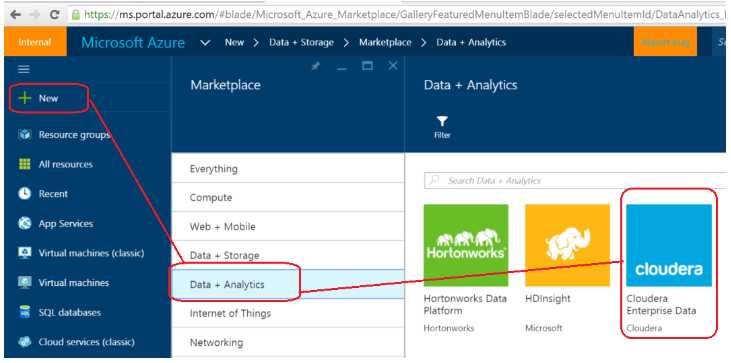Select the HDInsight tile
This screenshot has width=731, height=363.
tap(567, 268)
